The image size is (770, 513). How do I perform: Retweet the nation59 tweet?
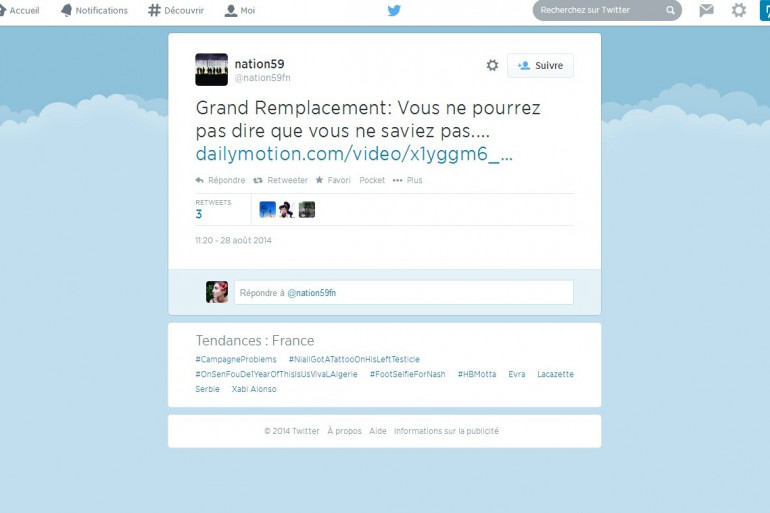coord(280,180)
